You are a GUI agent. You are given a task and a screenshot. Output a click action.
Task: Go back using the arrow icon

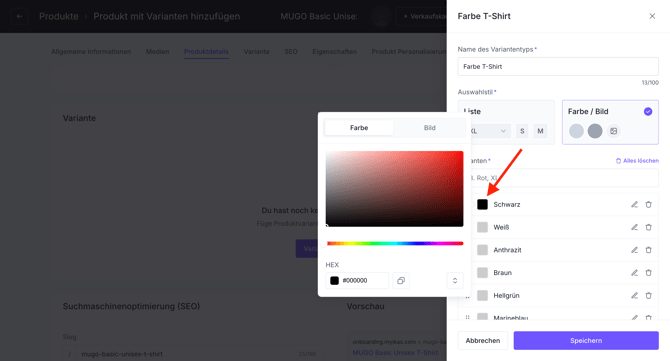tap(19, 16)
